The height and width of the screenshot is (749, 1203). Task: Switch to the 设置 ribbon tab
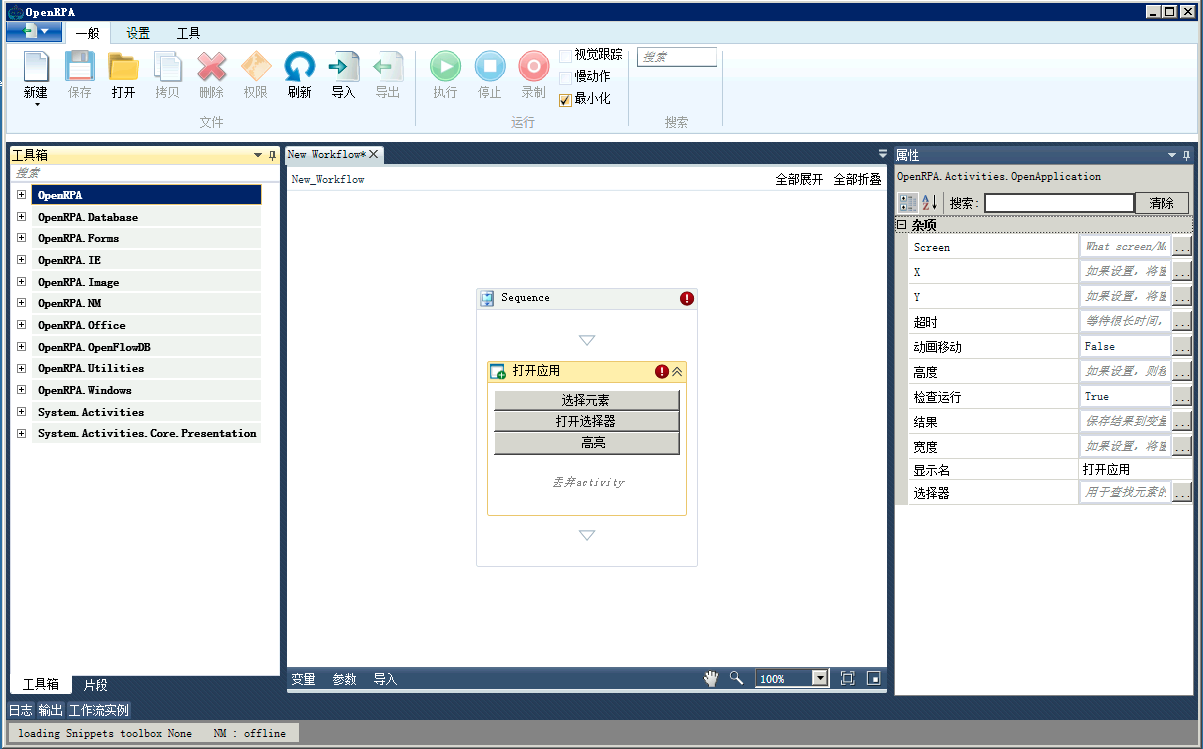(x=138, y=33)
